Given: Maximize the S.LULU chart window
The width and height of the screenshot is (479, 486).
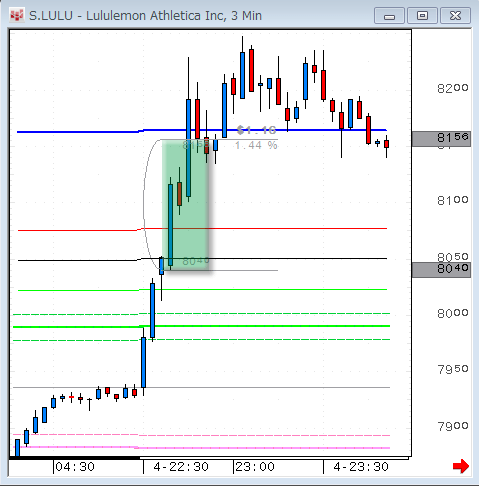Looking at the screenshot, I should point(422,16).
